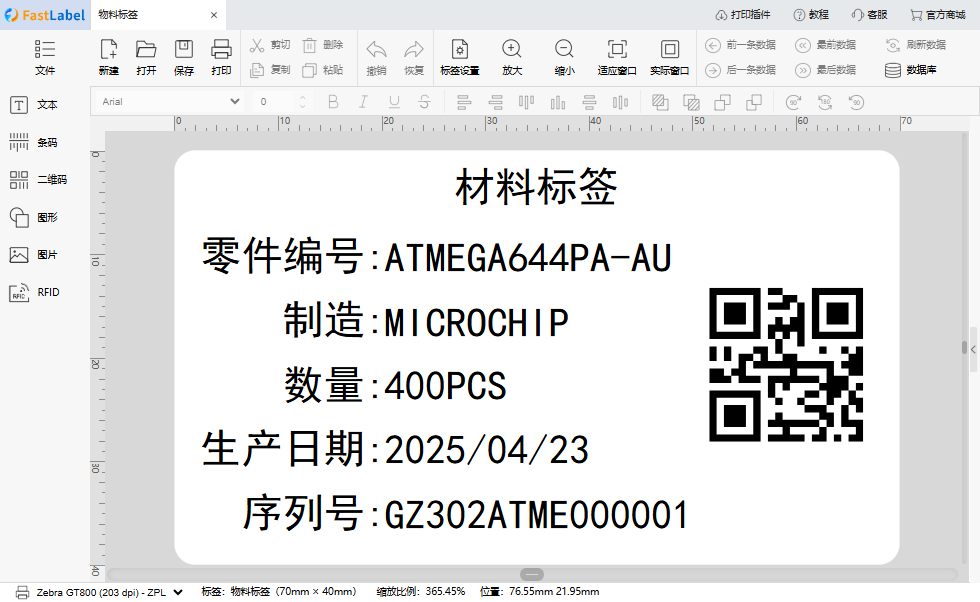This screenshot has height=602, width=980.
Task: Fit label to window with 适应窗口
Action: 617,57
